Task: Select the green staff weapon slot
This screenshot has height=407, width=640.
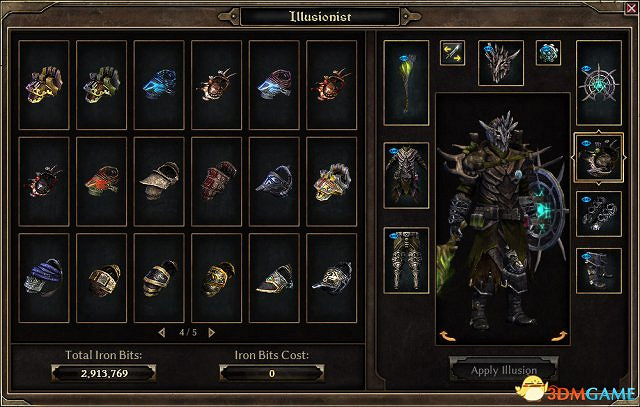Action: click(406, 83)
